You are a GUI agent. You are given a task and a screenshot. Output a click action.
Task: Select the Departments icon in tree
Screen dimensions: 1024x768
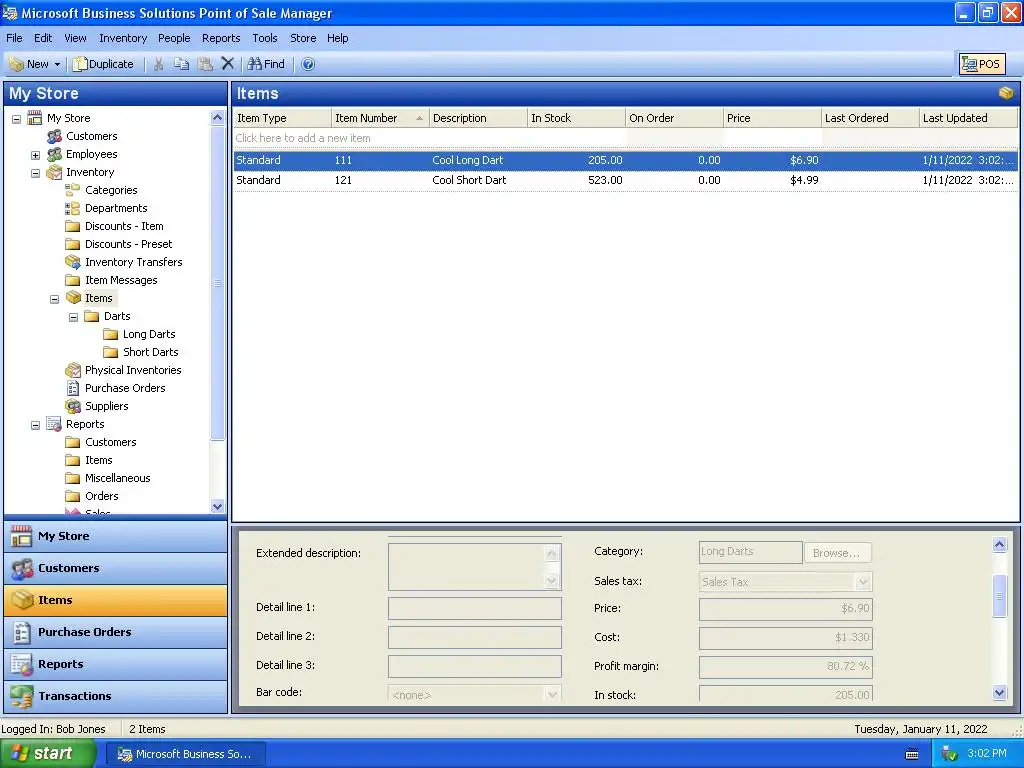72,208
